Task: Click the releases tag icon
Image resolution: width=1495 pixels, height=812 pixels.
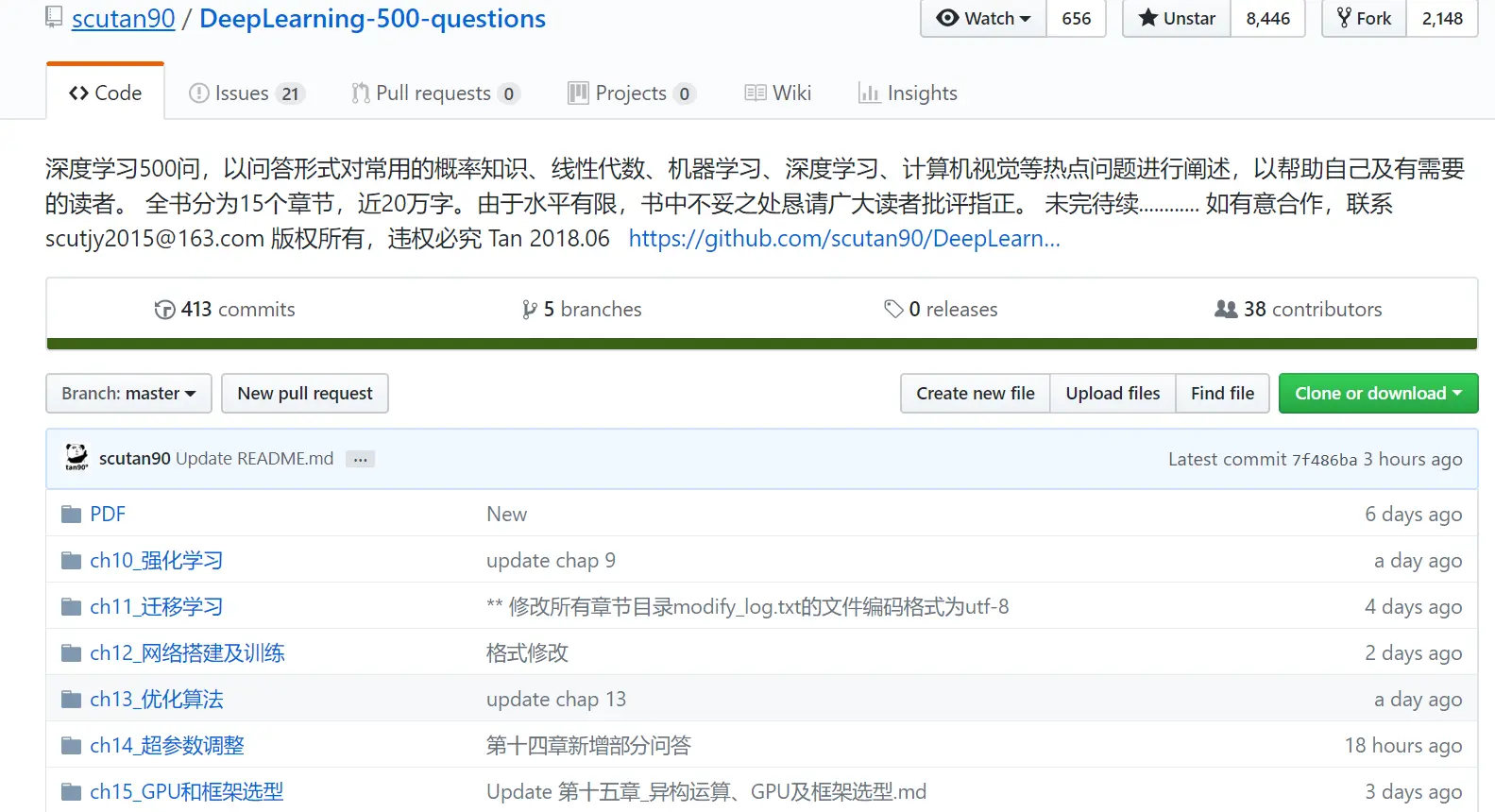Action: click(x=893, y=309)
